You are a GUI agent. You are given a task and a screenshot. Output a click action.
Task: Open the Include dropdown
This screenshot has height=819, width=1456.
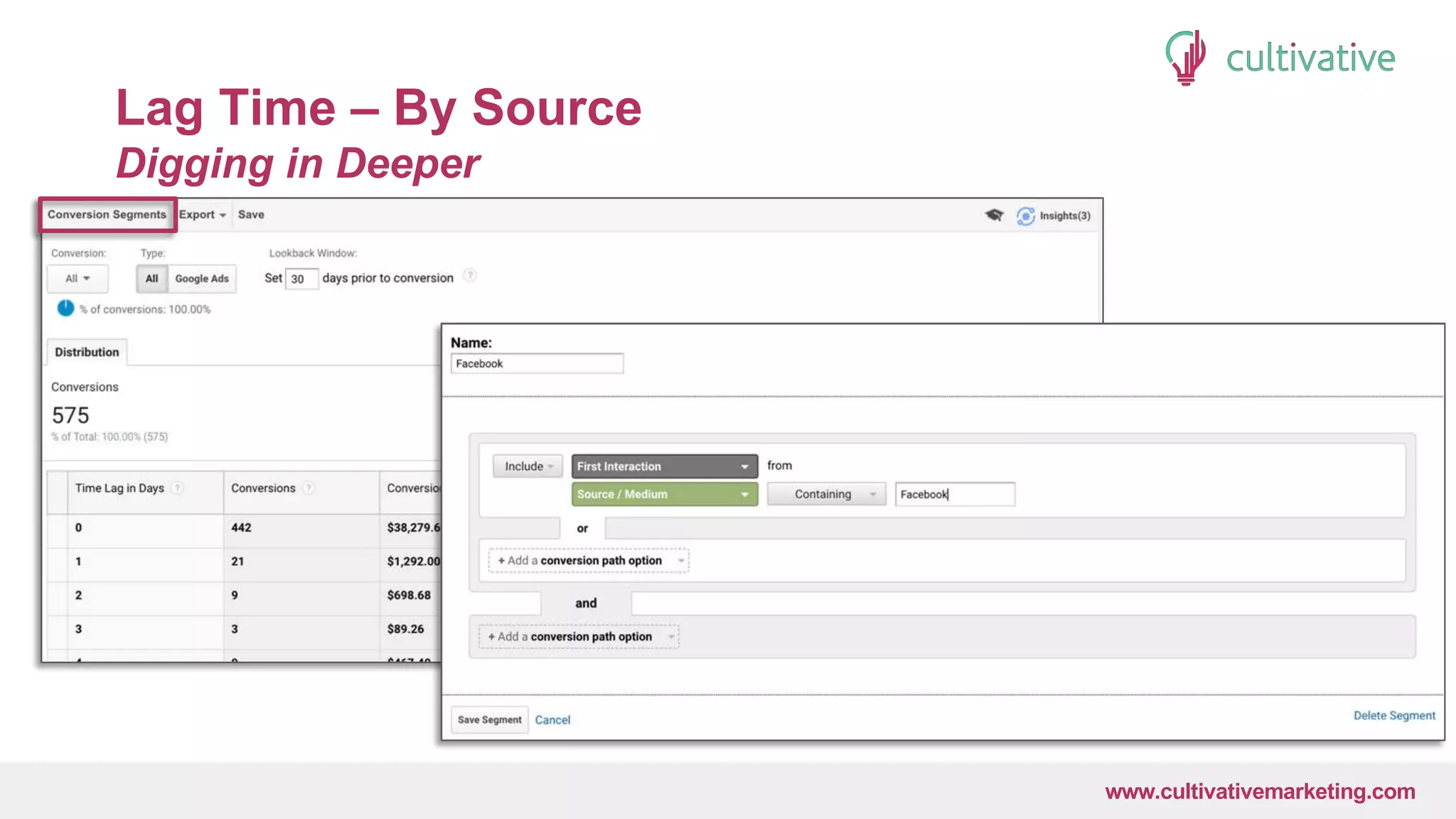(x=528, y=466)
